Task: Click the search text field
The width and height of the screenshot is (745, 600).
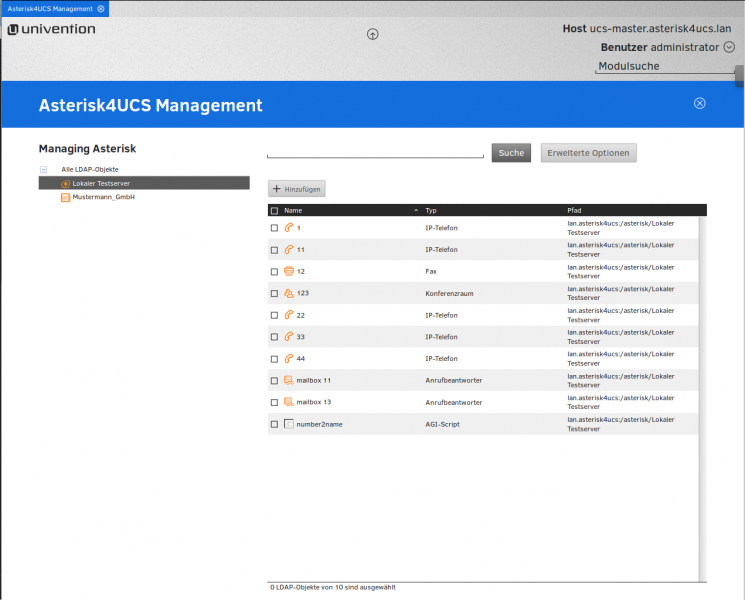Action: point(375,152)
